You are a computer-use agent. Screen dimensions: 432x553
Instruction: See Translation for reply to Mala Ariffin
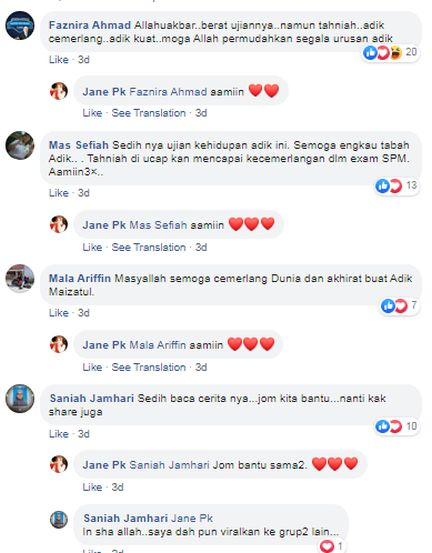click(148, 367)
